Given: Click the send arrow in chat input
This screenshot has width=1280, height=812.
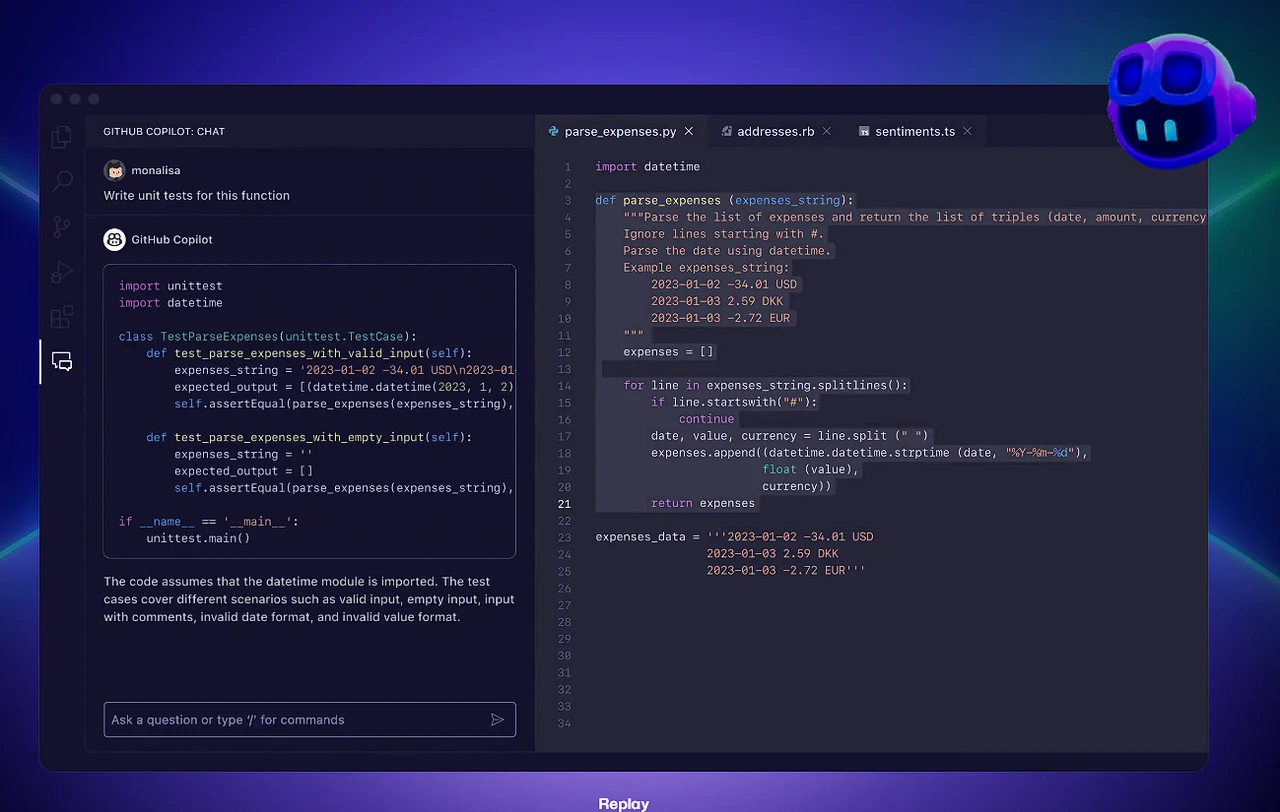Looking at the screenshot, I should pyautogui.click(x=497, y=720).
